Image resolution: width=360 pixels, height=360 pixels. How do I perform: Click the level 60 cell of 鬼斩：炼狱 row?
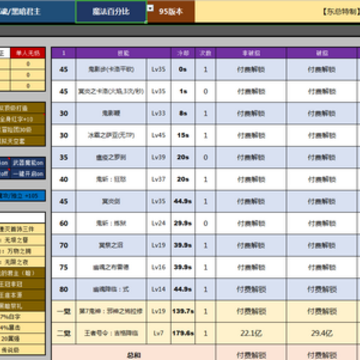63,223
